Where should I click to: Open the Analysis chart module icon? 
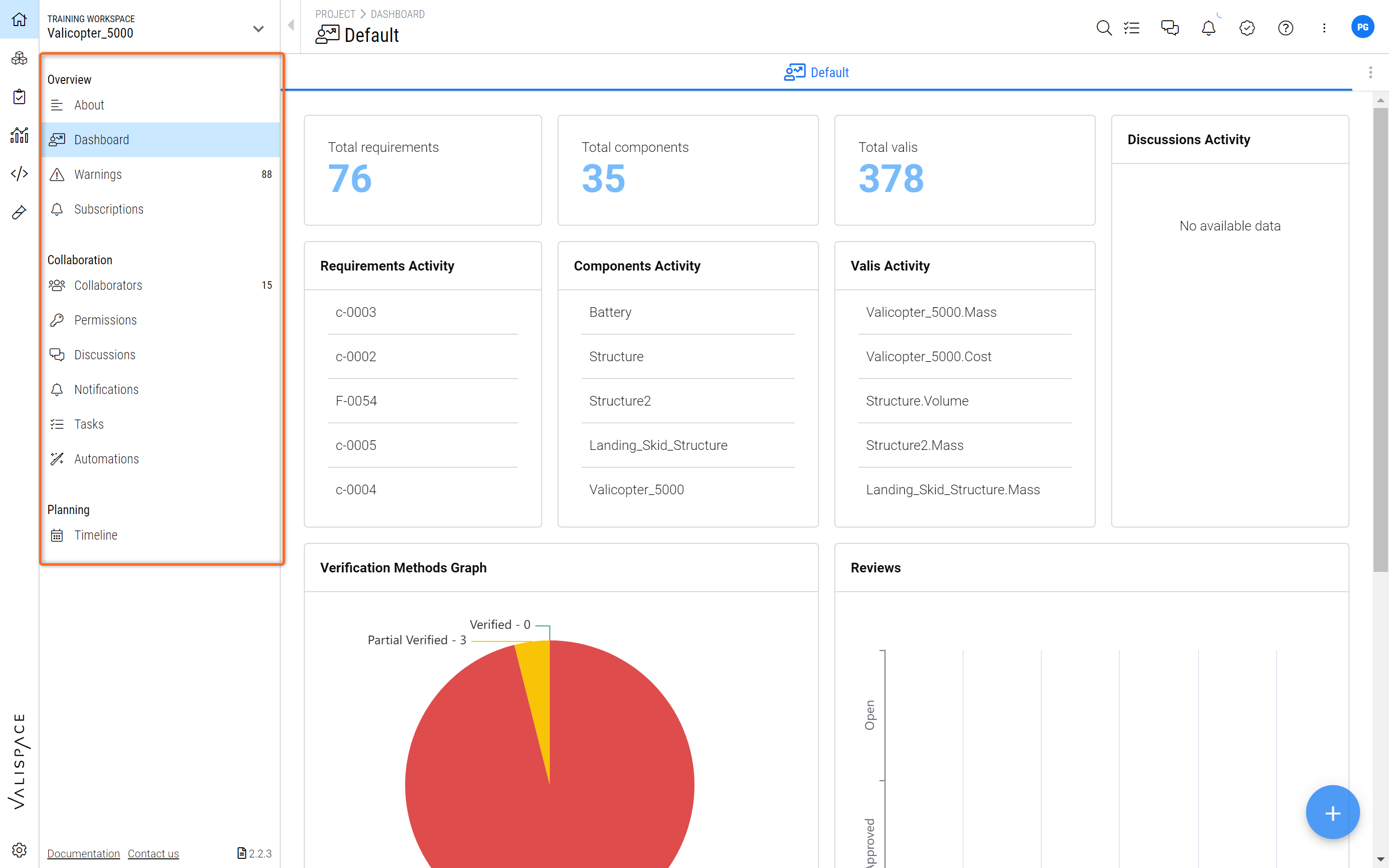(x=19, y=135)
